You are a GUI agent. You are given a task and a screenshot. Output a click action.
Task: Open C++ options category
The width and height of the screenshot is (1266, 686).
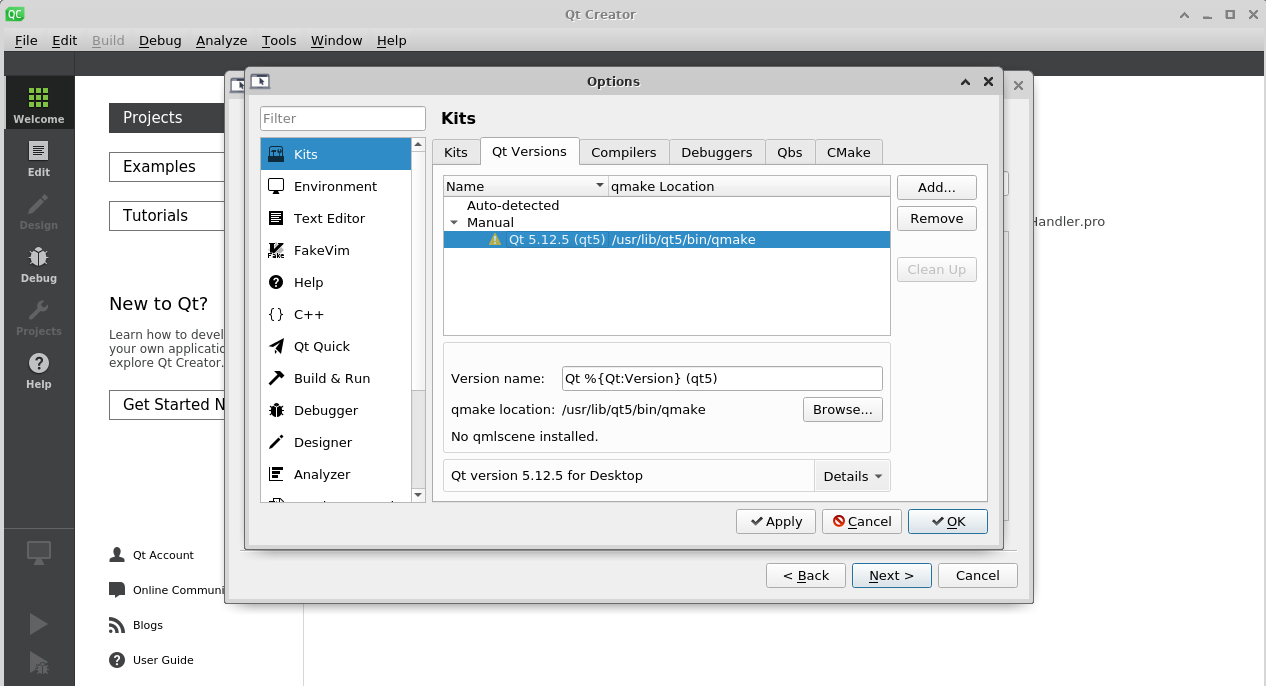pyautogui.click(x=336, y=314)
